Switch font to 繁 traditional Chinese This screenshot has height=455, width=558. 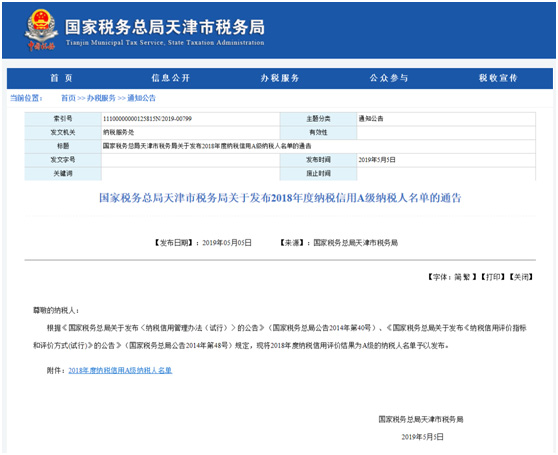(467, 277)
